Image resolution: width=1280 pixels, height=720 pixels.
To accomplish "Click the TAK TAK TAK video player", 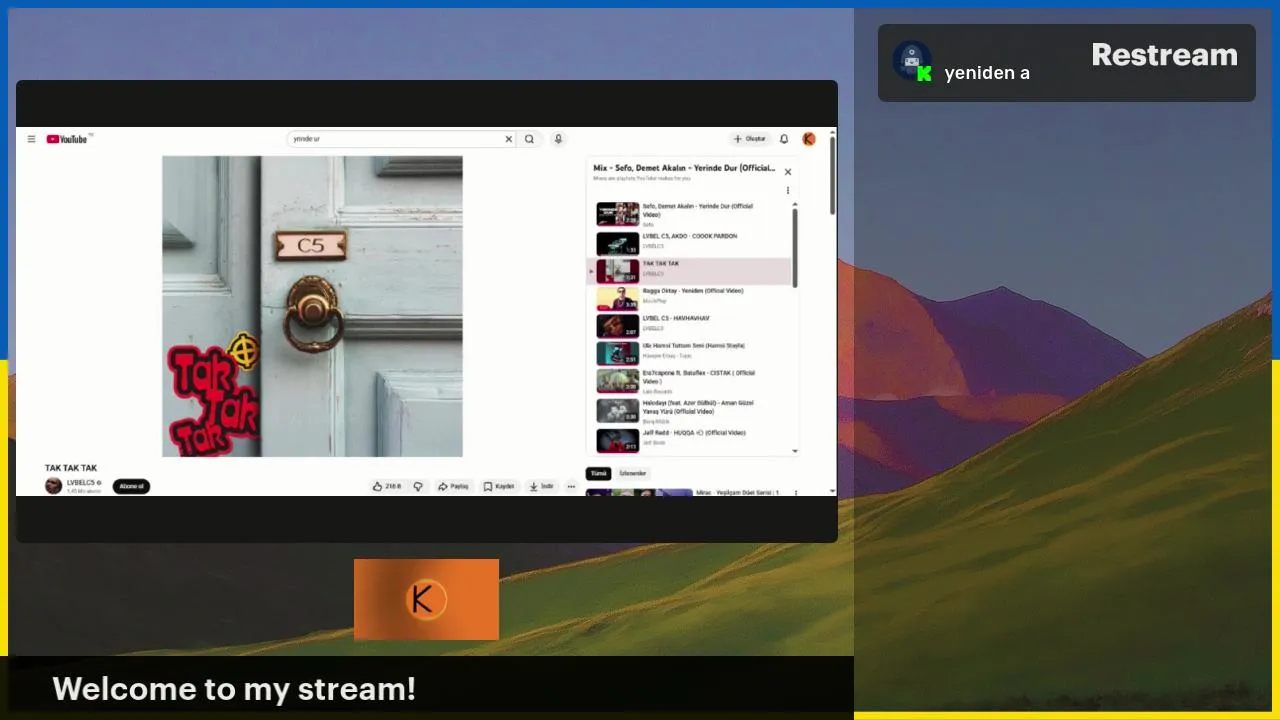I will [x=312, y=306].
